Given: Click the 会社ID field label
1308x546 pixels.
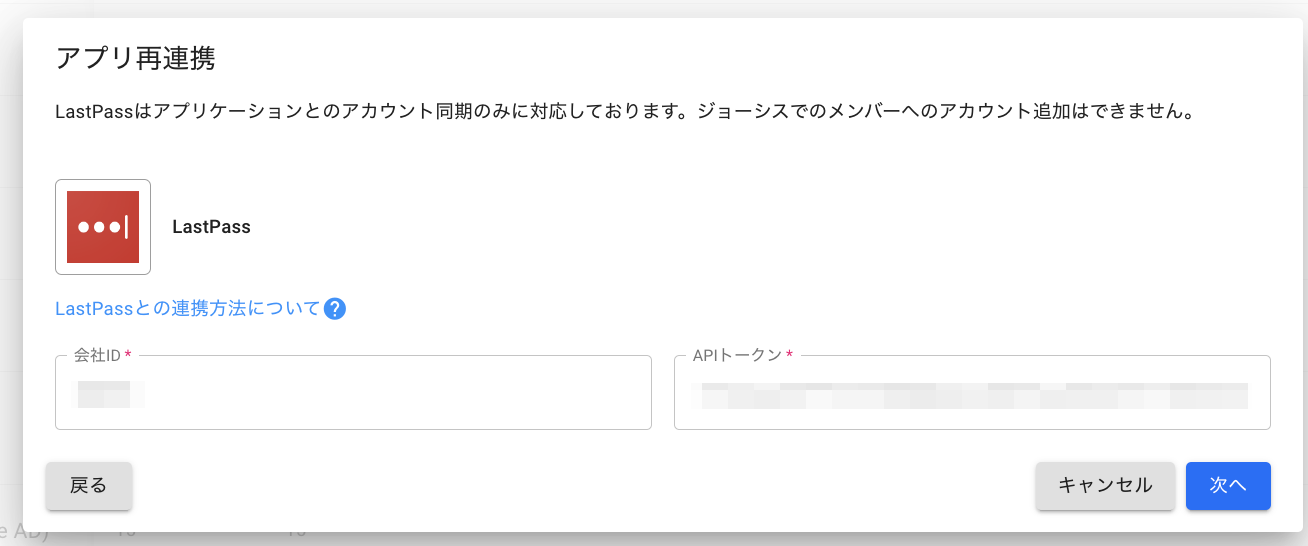Looking at the screenshot, I should pos(96,356).
